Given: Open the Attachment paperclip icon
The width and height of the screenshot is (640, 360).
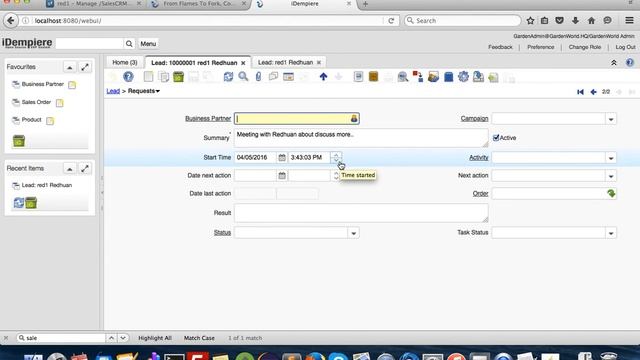Looking at the screenshot, I should coord(258,76).
